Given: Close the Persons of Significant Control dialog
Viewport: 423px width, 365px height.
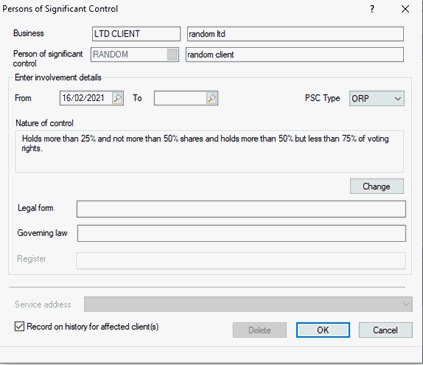Looking at the screenshot, I should click(x=405, y=9).
